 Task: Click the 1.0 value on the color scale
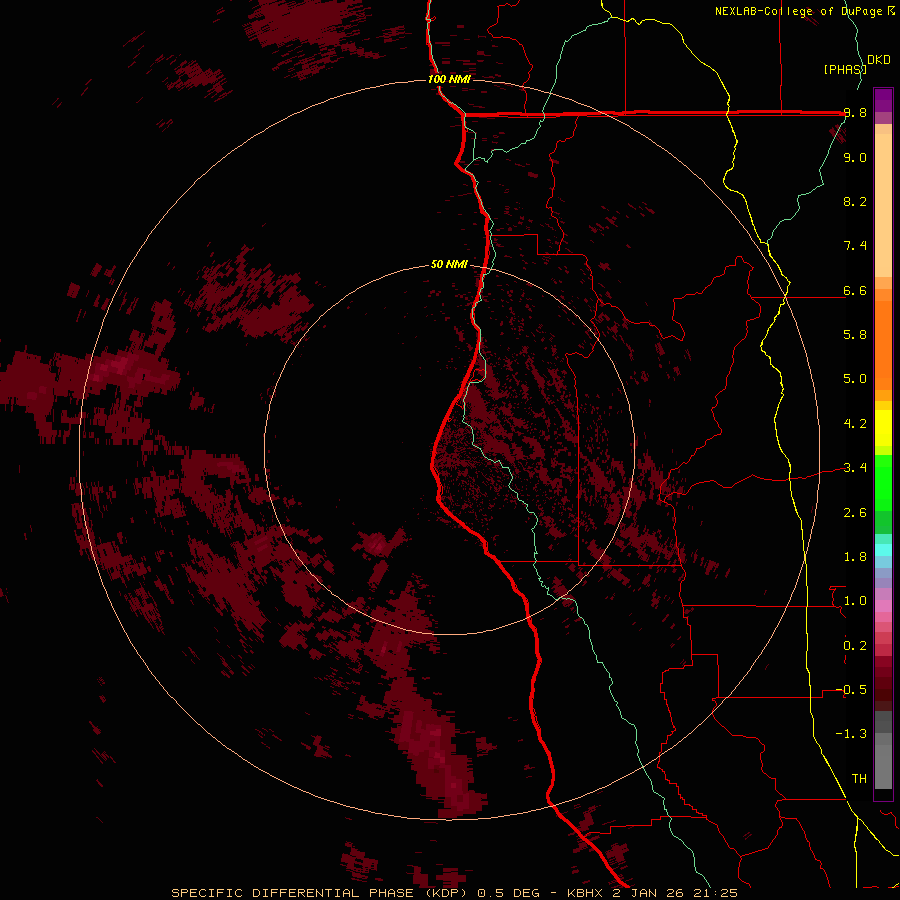click(855, 600)
